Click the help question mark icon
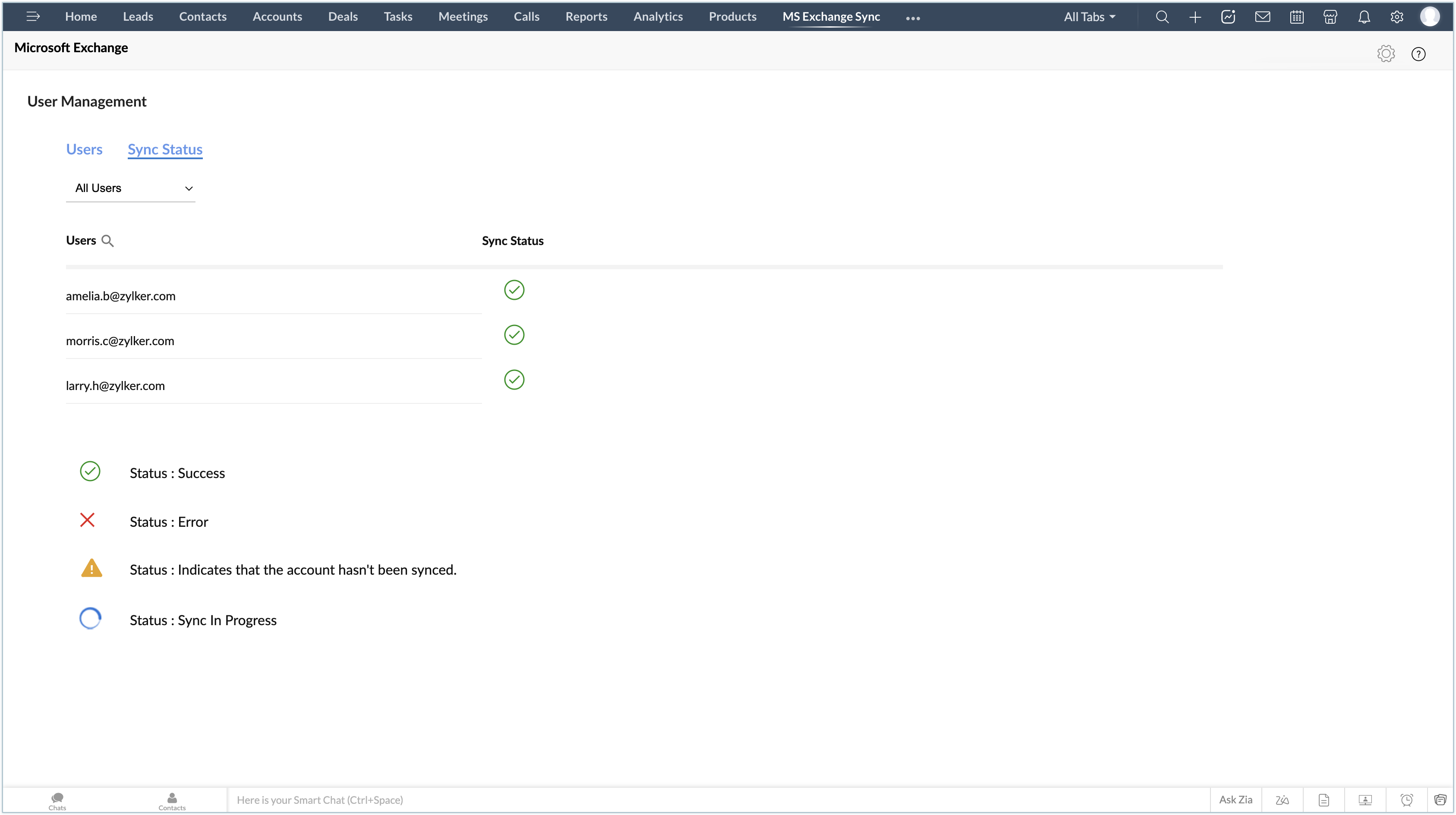The height and width of the screenshot is (815, 1456). tap(1418, 53)
